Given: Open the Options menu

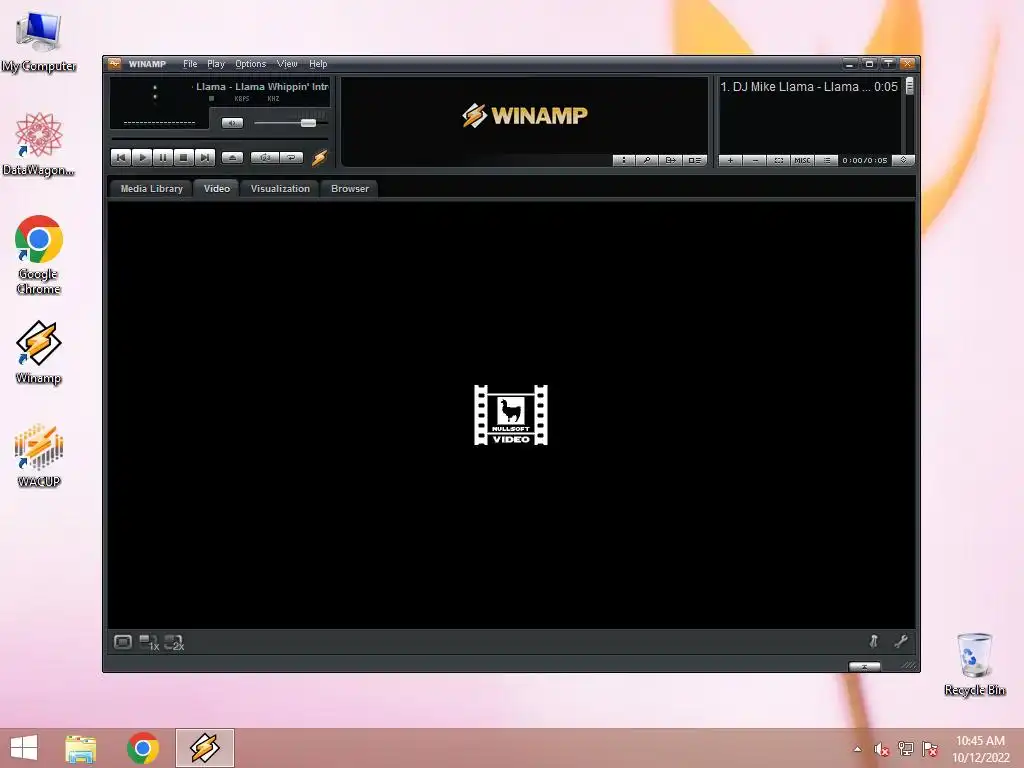Looking at the screenshot, I should click(x=251, y=64).
